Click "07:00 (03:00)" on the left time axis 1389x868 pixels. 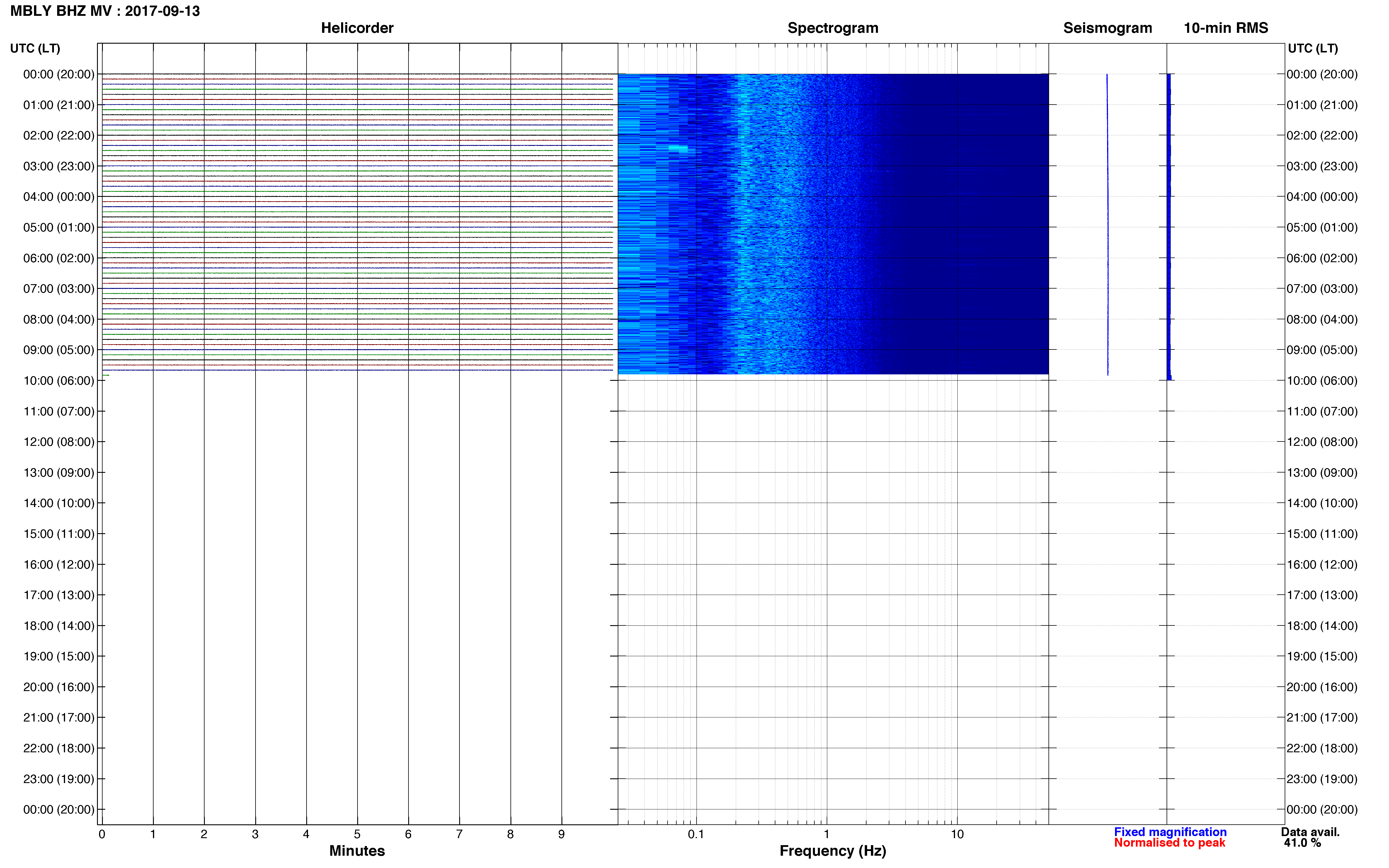[59, 289]
